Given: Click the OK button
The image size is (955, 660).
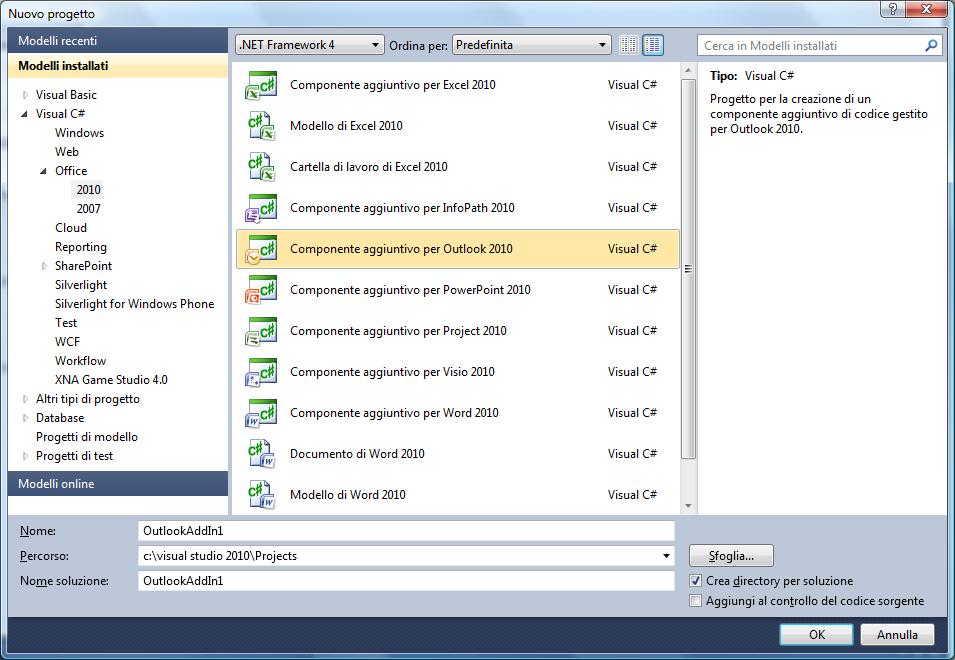Looking at the screenshot, I should tap(816, 634).
